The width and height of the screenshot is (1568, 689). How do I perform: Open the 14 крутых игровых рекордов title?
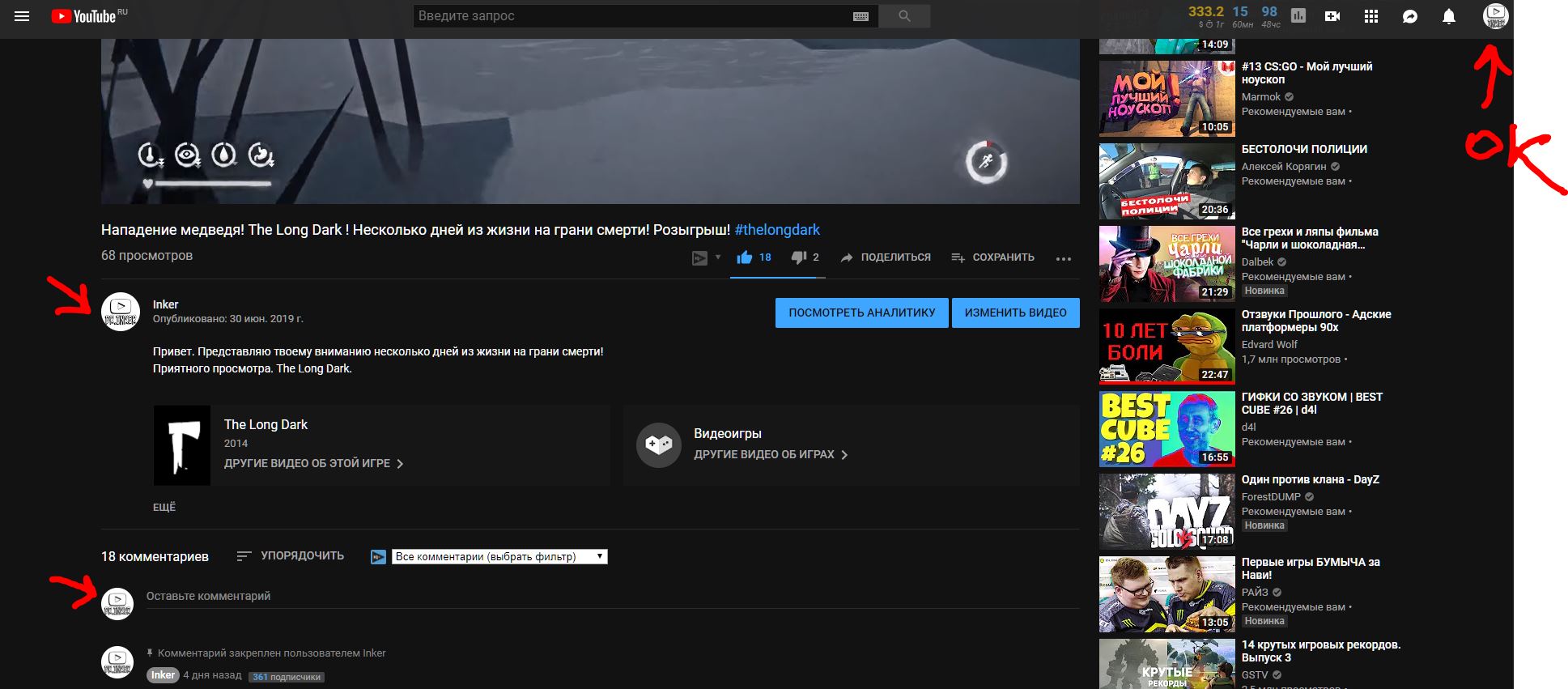click(1321, 651)
